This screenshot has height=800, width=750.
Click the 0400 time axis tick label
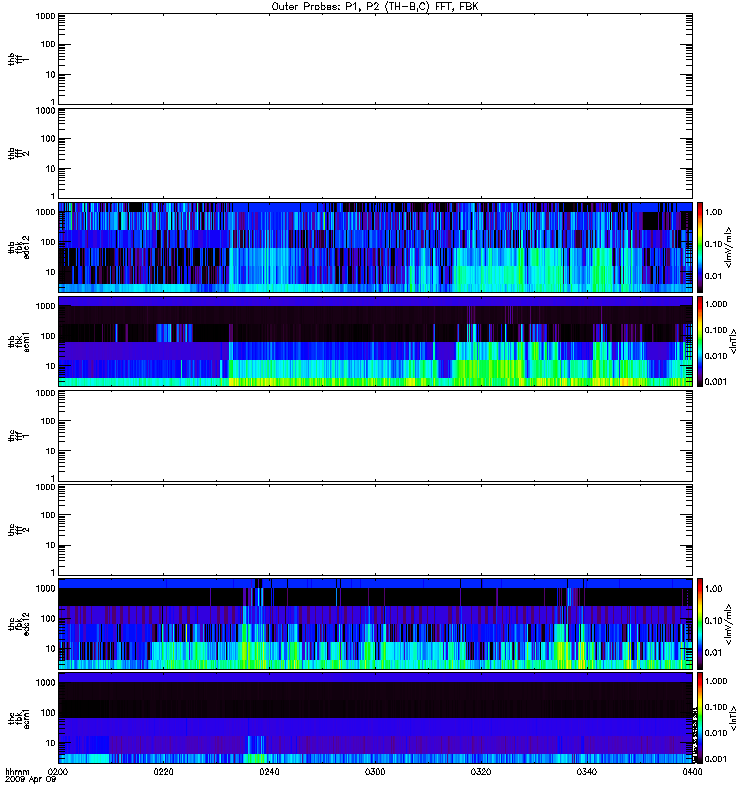click(x=692, y=772)
